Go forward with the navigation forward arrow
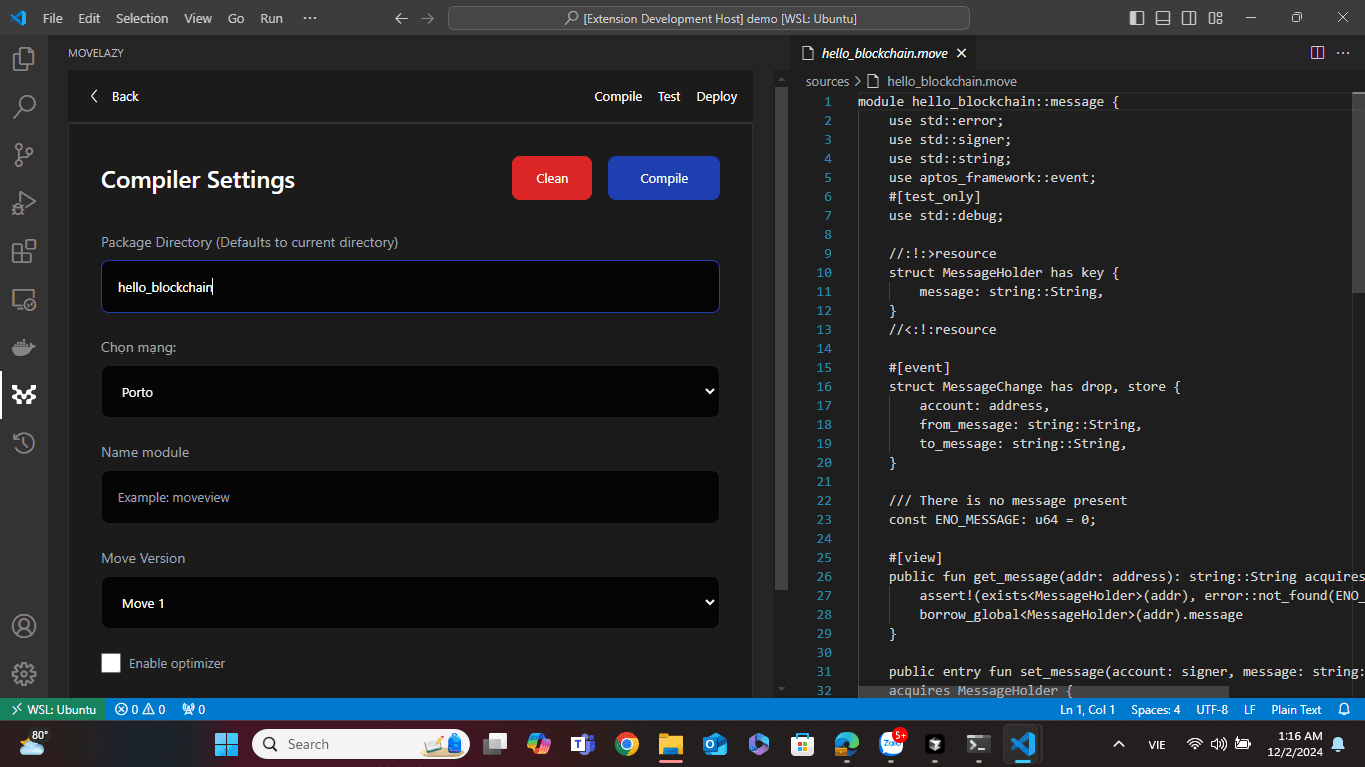 coord(428,18)
